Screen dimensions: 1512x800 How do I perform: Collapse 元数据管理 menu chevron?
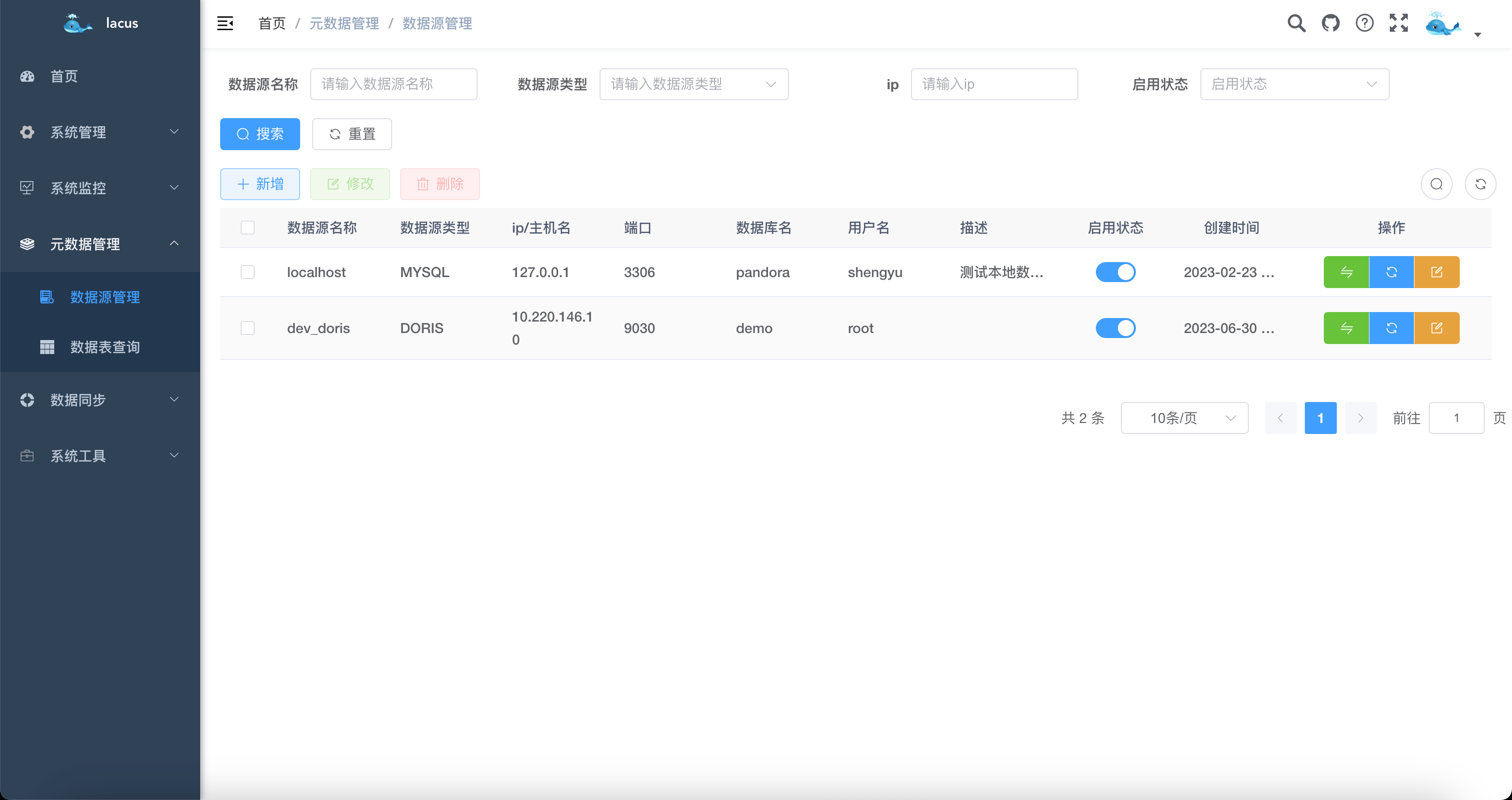pos(174,244)
